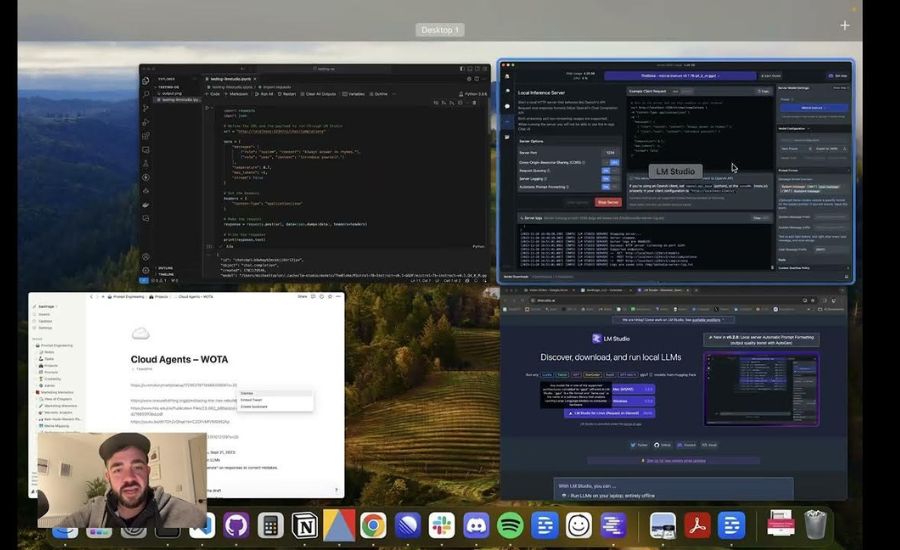Download Mac (M1/M2) build on LM Studio website
Viewport: 900px width, 550px height.
tap(633, 389)
